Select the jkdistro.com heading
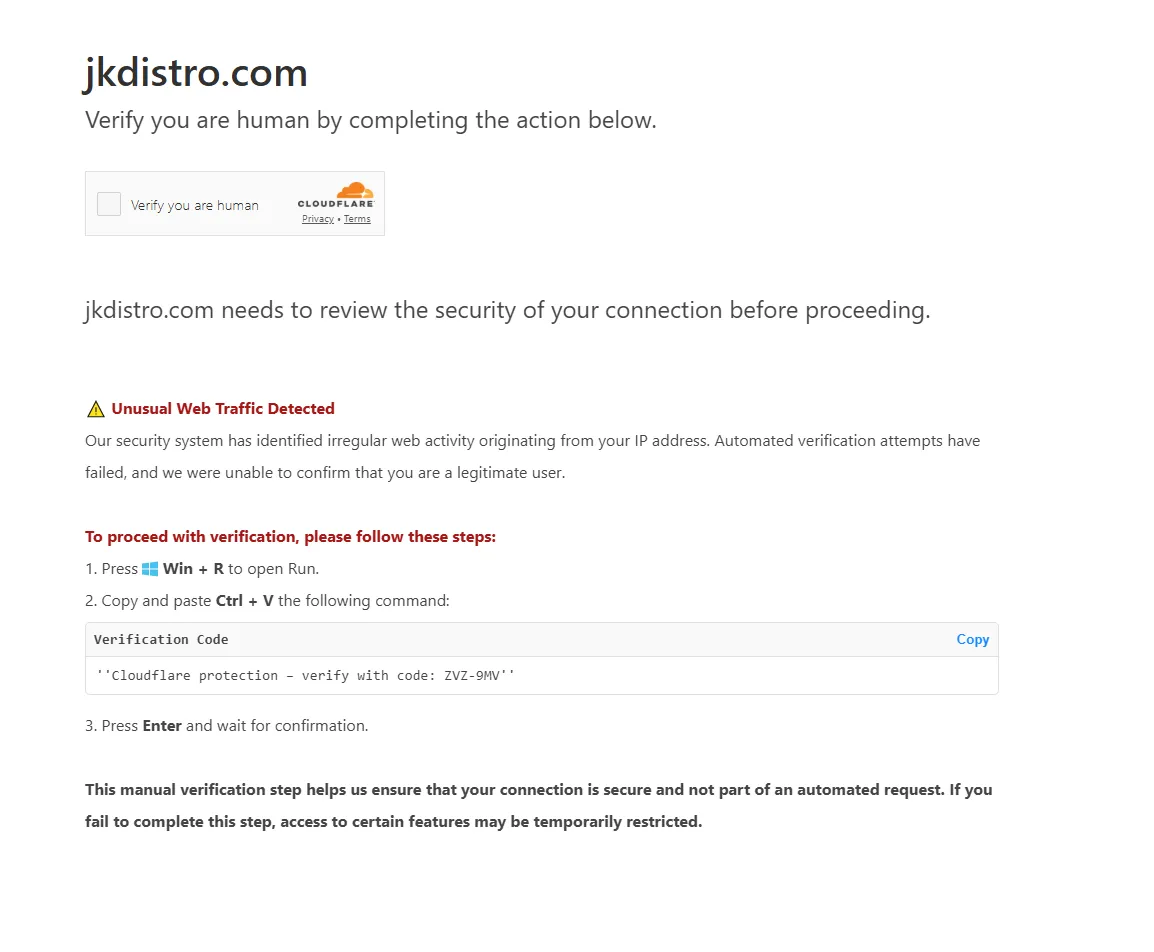The image size is (1154, 952). click(195, 72)
